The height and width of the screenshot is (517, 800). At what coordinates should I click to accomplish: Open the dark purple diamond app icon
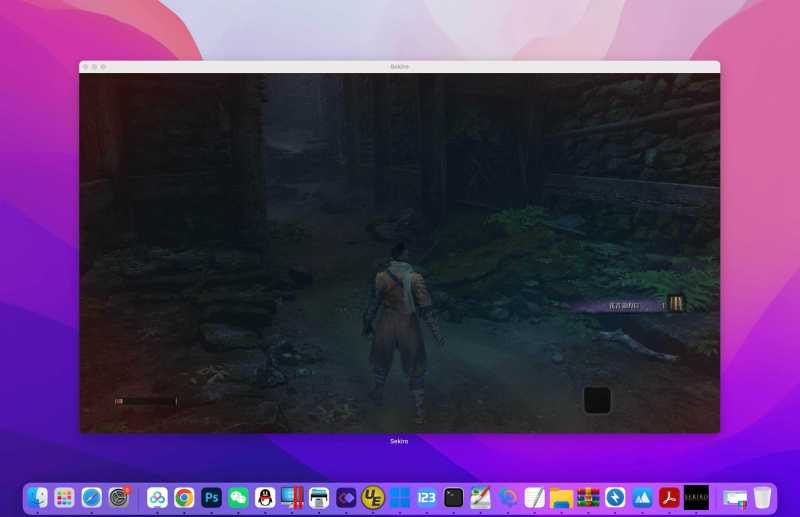346,498
